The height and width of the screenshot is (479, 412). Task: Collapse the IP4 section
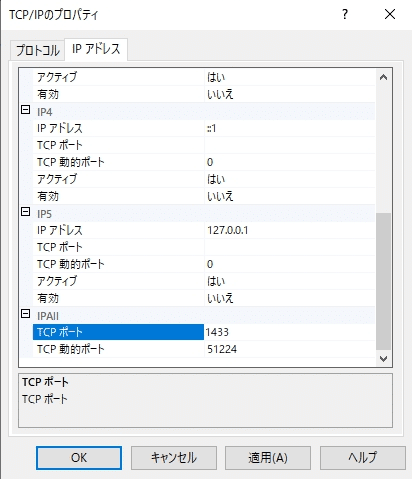click(26, 110)
